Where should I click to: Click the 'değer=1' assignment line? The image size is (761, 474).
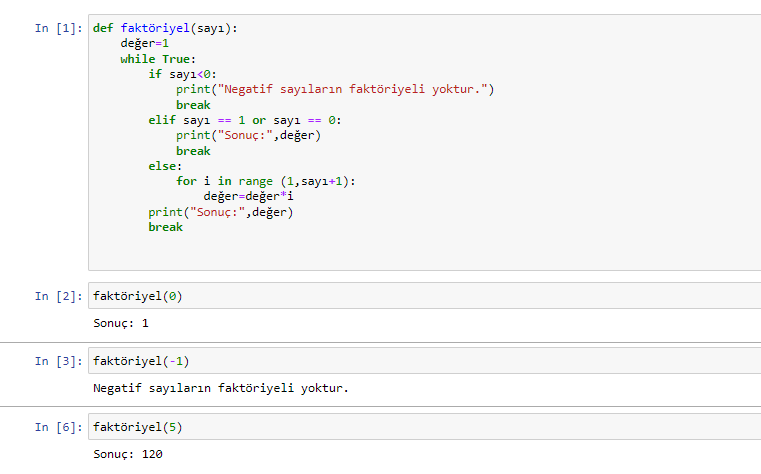tap(145, 44)
